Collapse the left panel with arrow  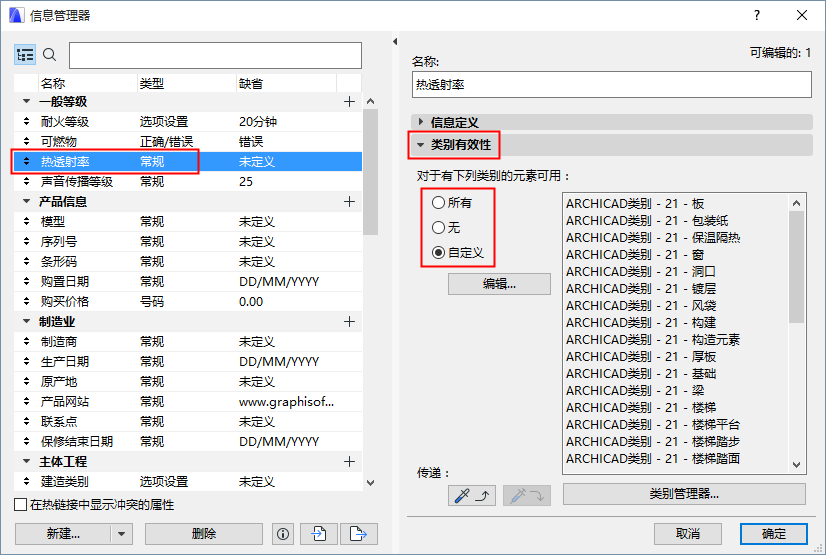click(x=395, y=42)
